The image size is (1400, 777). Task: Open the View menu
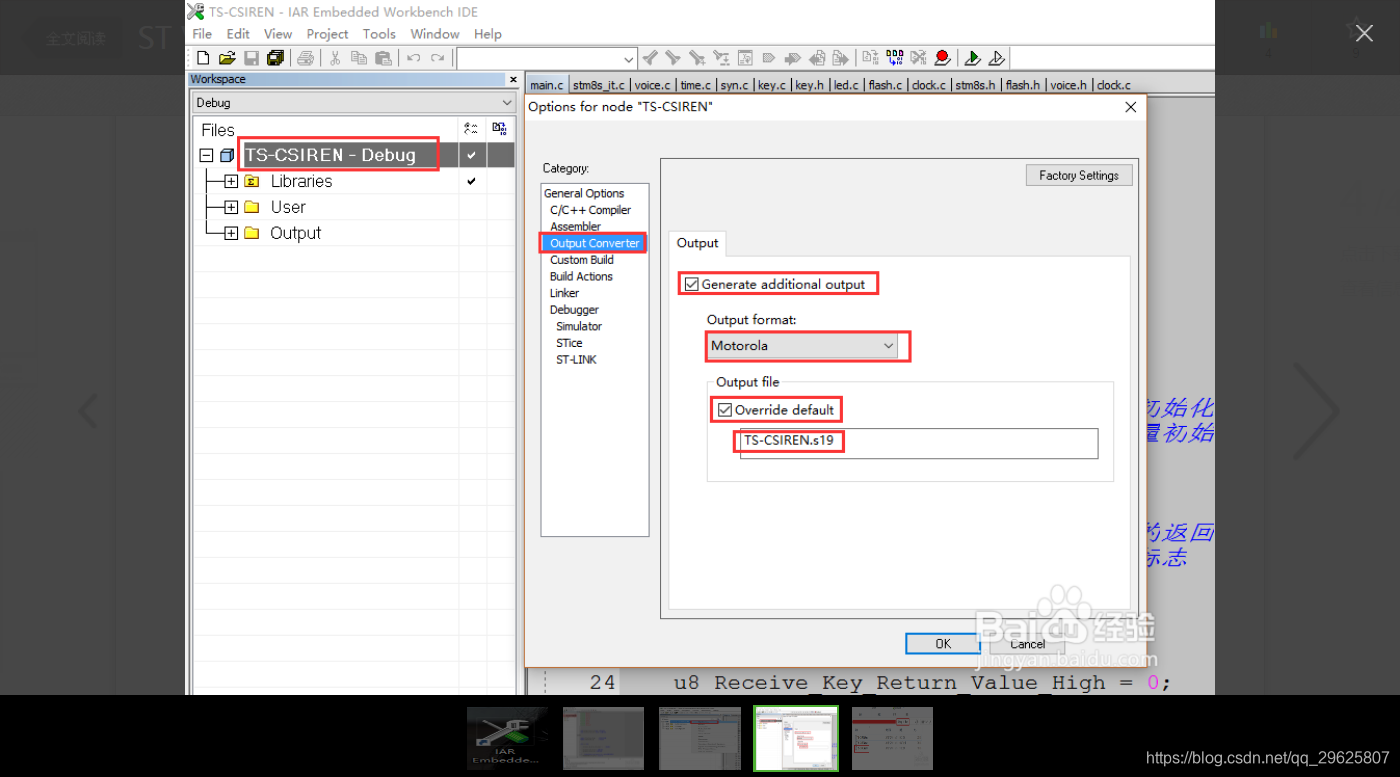[278, 34]
